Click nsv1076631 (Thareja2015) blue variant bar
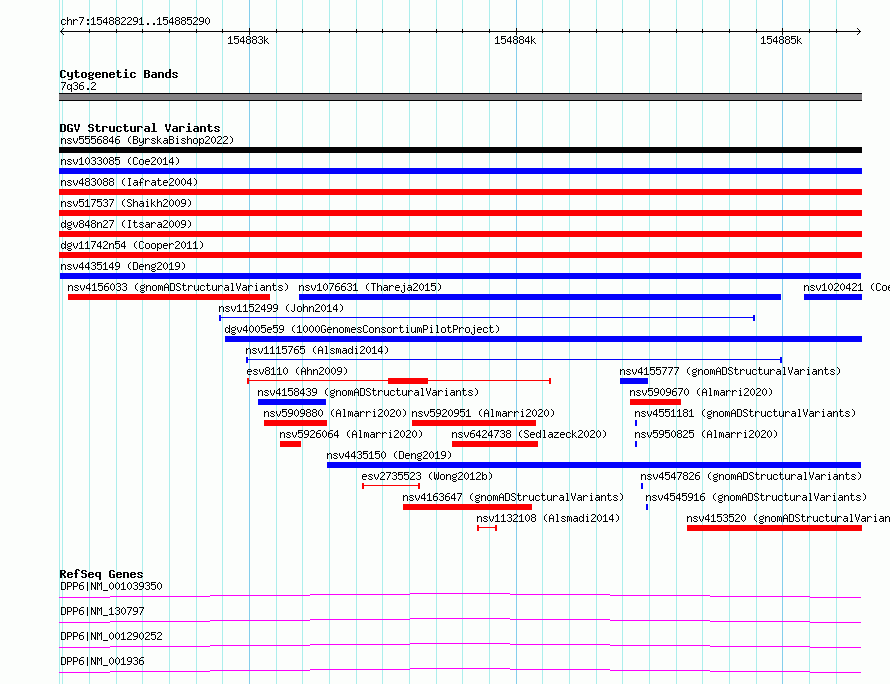The width and height of the screenshot is (890, 684). click(x=540, y=297)
